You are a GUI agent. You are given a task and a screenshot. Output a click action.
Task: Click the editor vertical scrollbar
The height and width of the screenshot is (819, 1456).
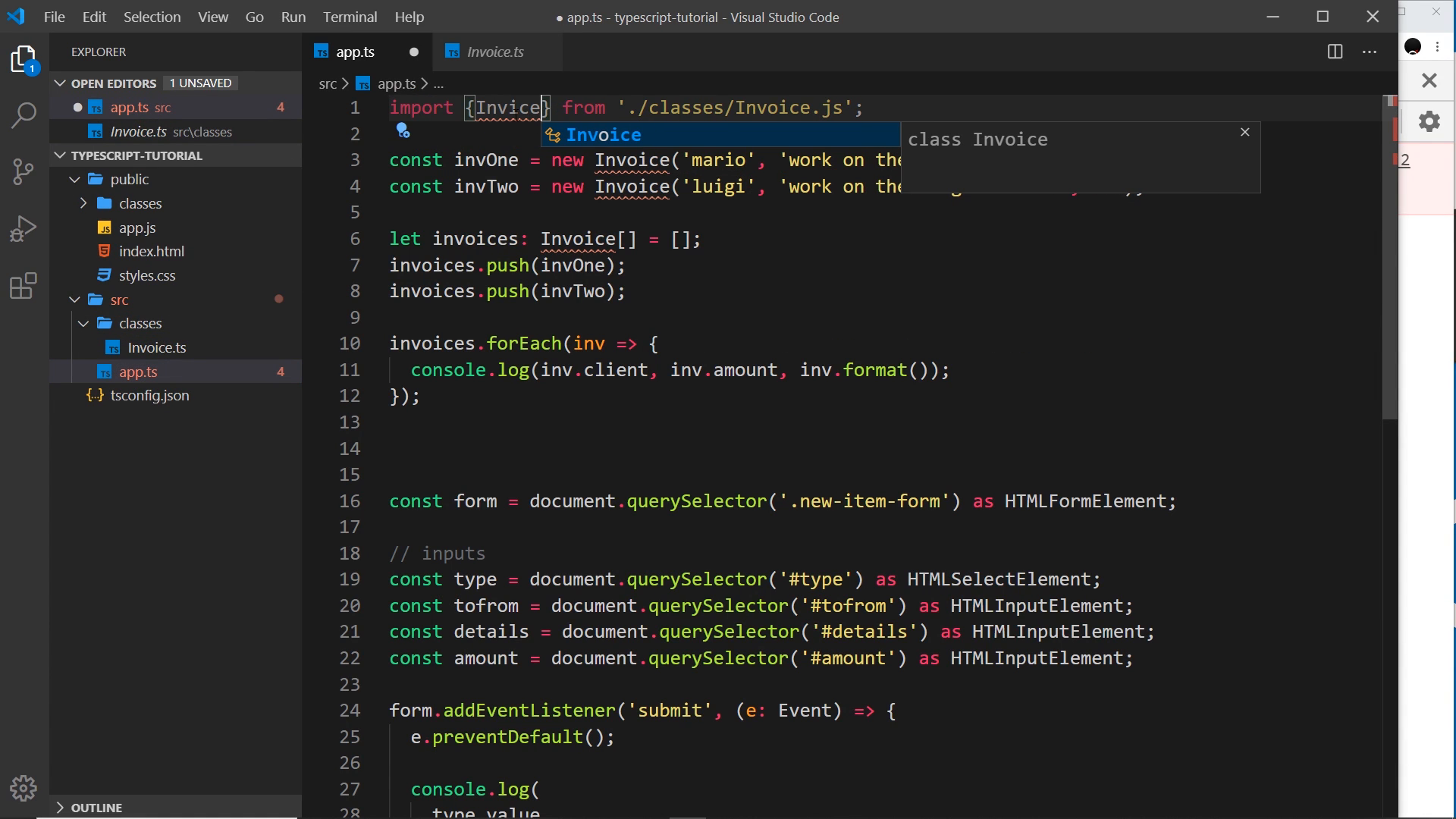1389,258
